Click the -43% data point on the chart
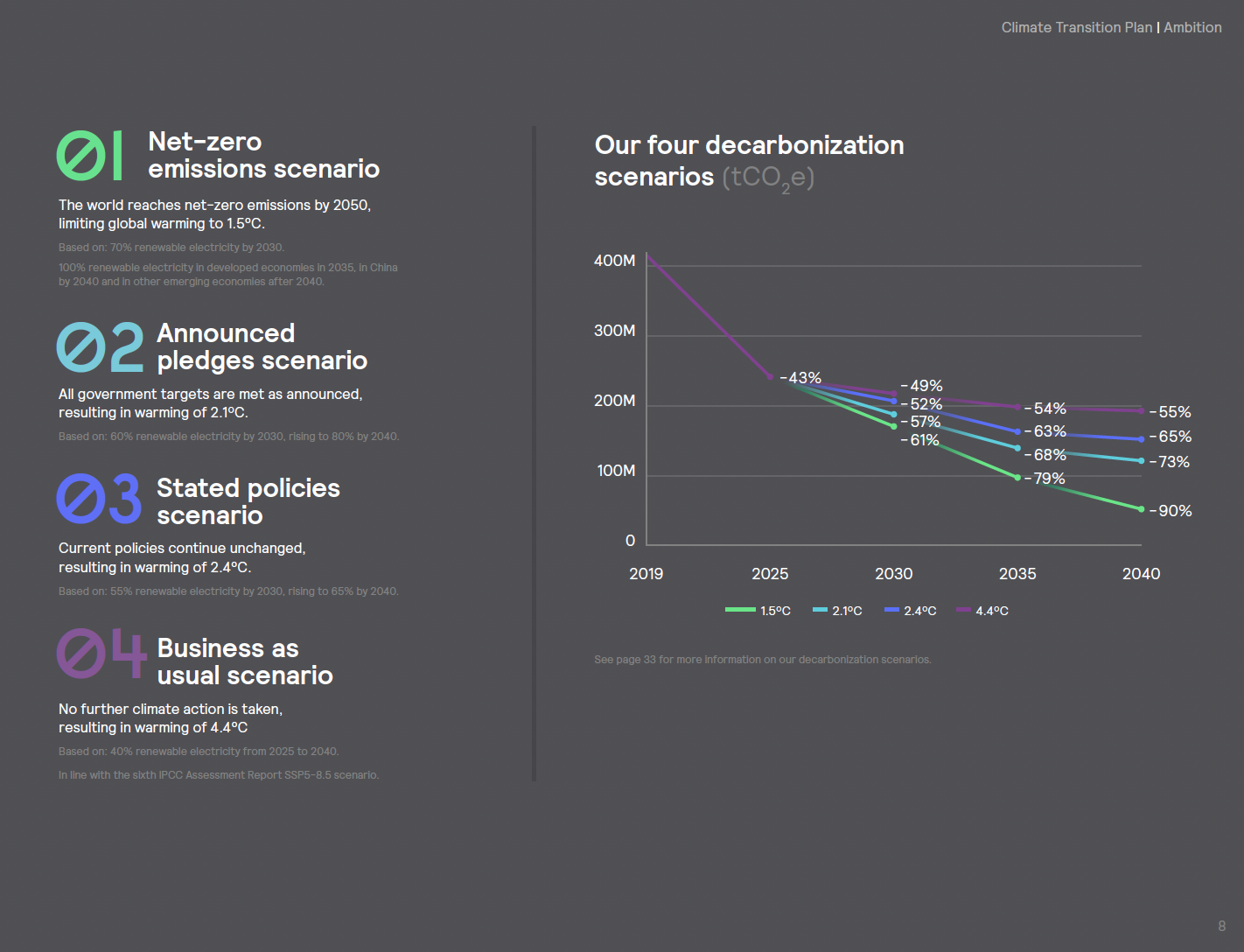 tap(770, 377)
